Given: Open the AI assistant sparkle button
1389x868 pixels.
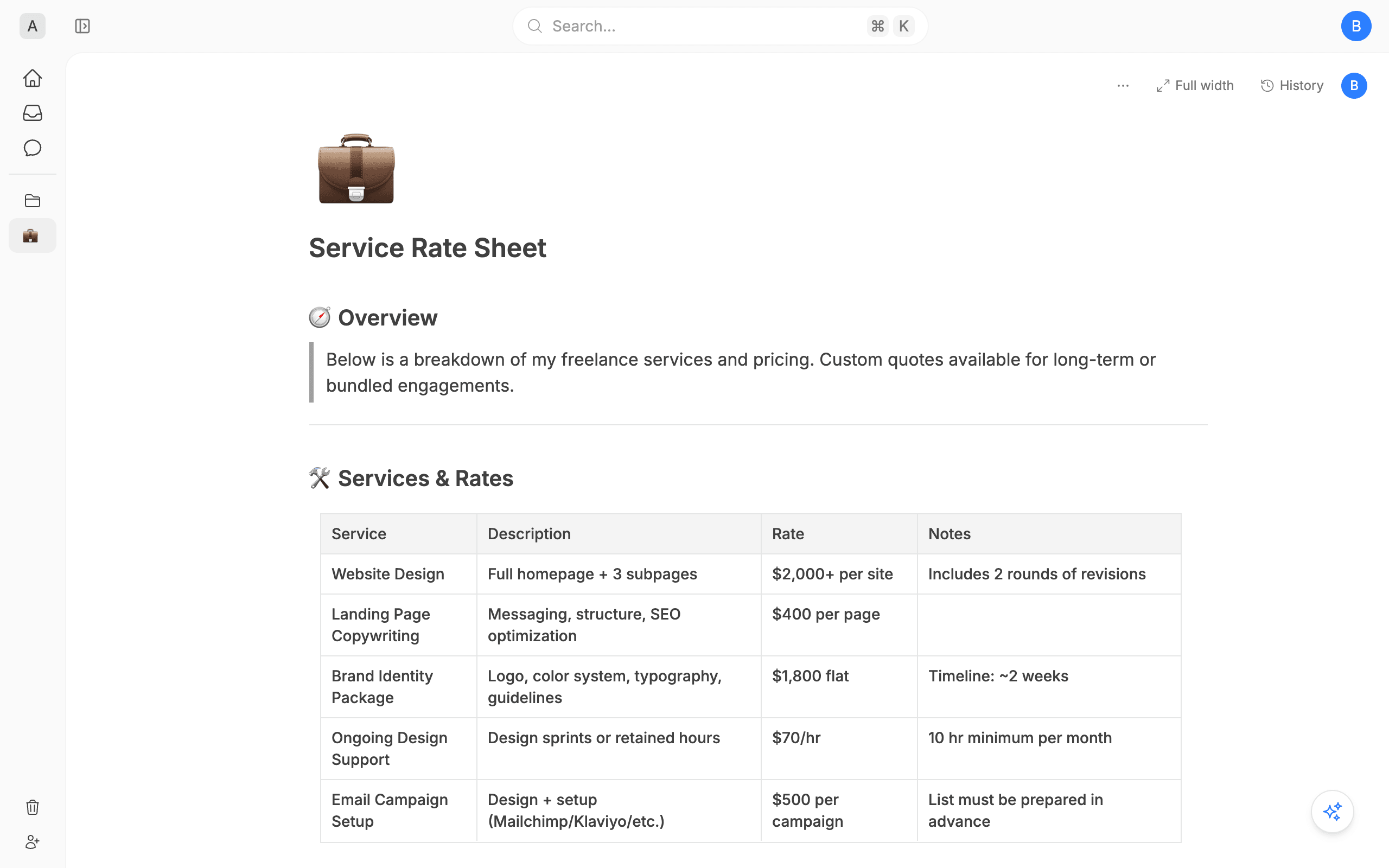Looking at the screenshot, I should [x=1332, y=811].
